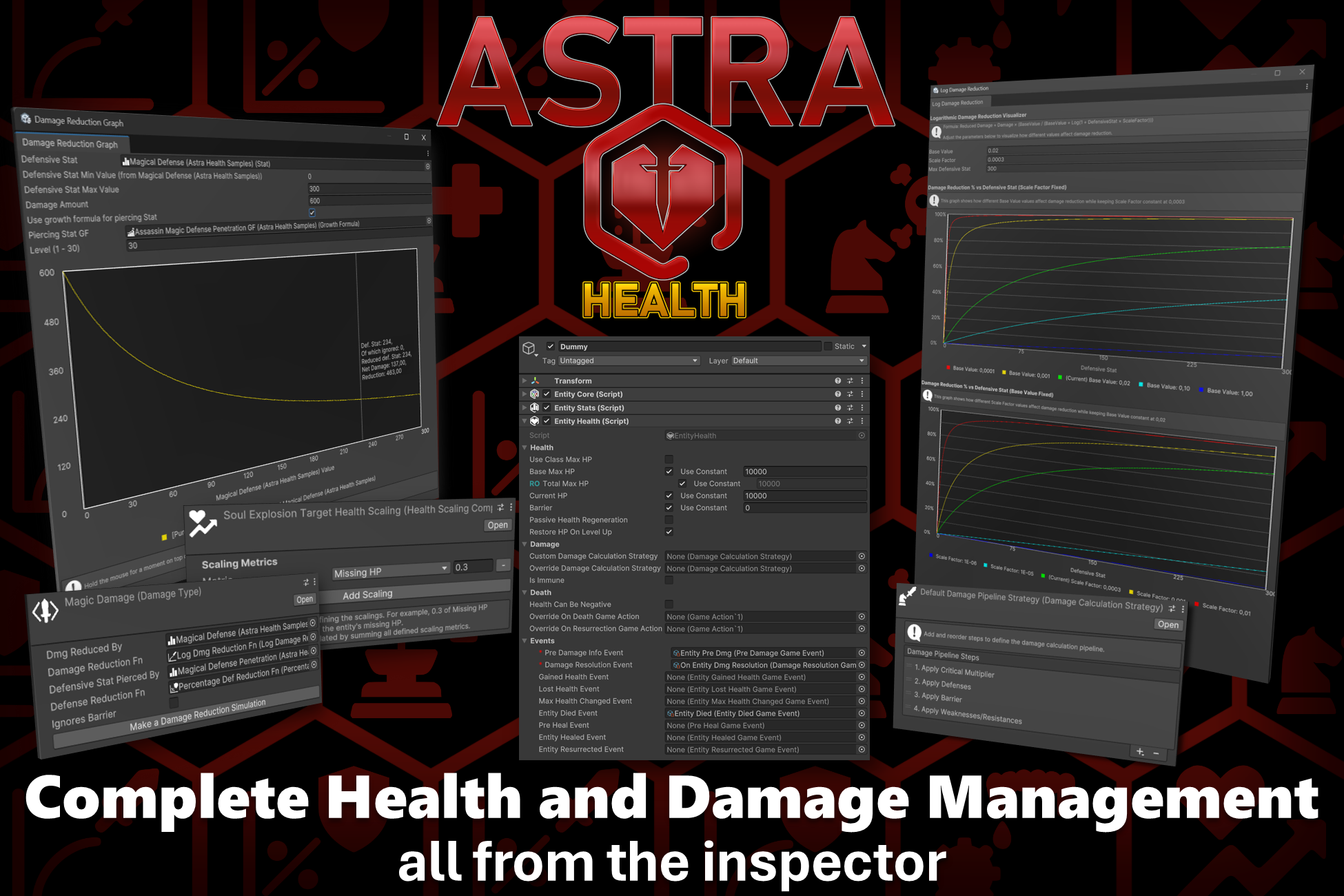Screen dimensions: 1344x896
Task: Collapse the Events section foldout
Action: pyautogui.click(x=525, y=641)
